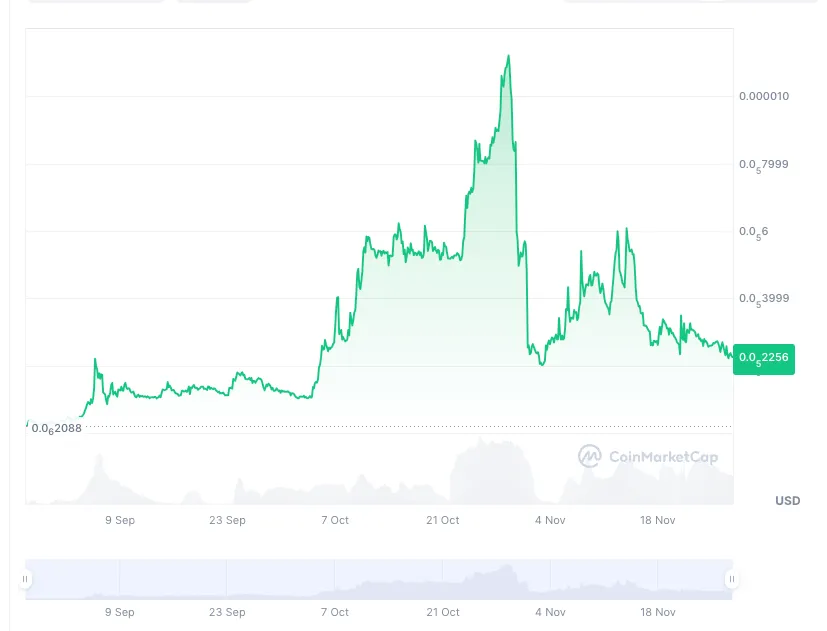Click the 0.0₅7999 price axis label
The width and height of the screenshot is (827, 631).
coord(764,165)
